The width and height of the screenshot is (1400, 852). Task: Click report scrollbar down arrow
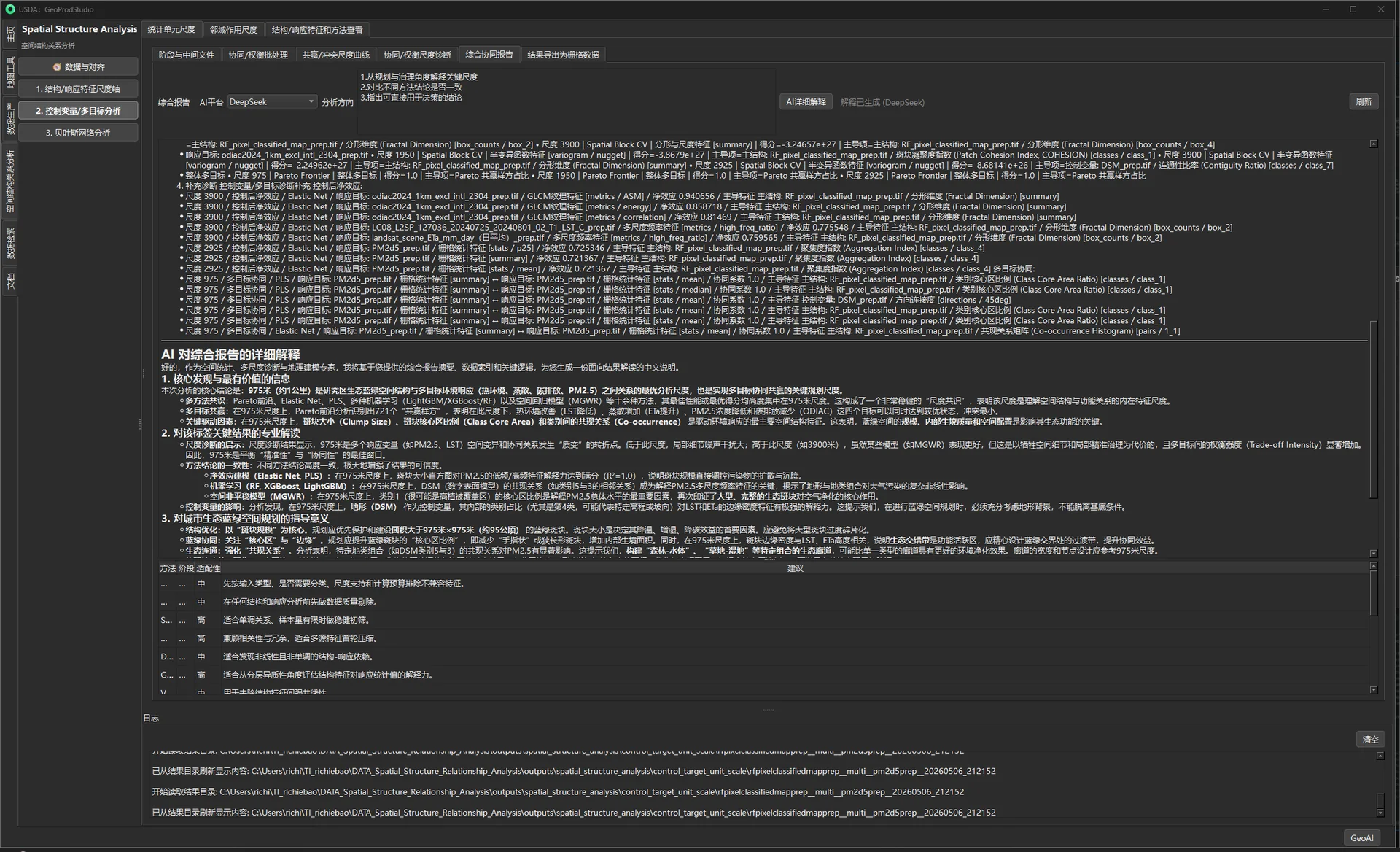point(1374,554)
